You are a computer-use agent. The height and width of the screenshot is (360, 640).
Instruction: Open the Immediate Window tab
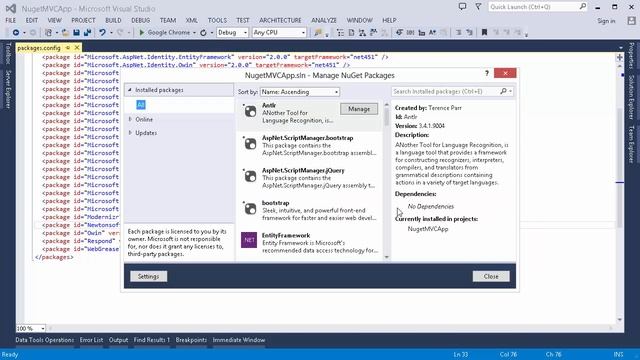(x=239, y=340)
